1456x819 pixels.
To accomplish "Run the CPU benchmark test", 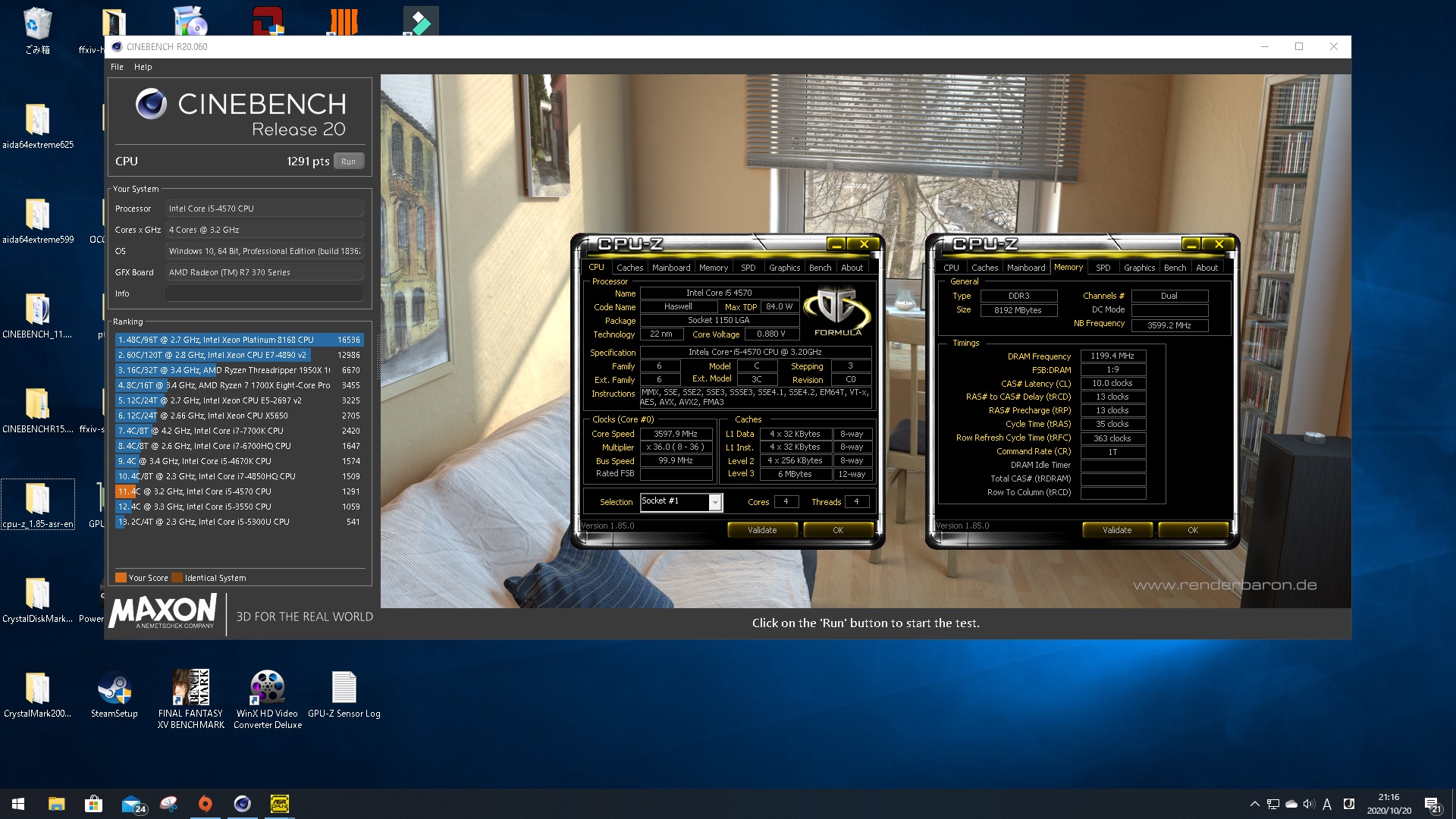I will [349, 162].
